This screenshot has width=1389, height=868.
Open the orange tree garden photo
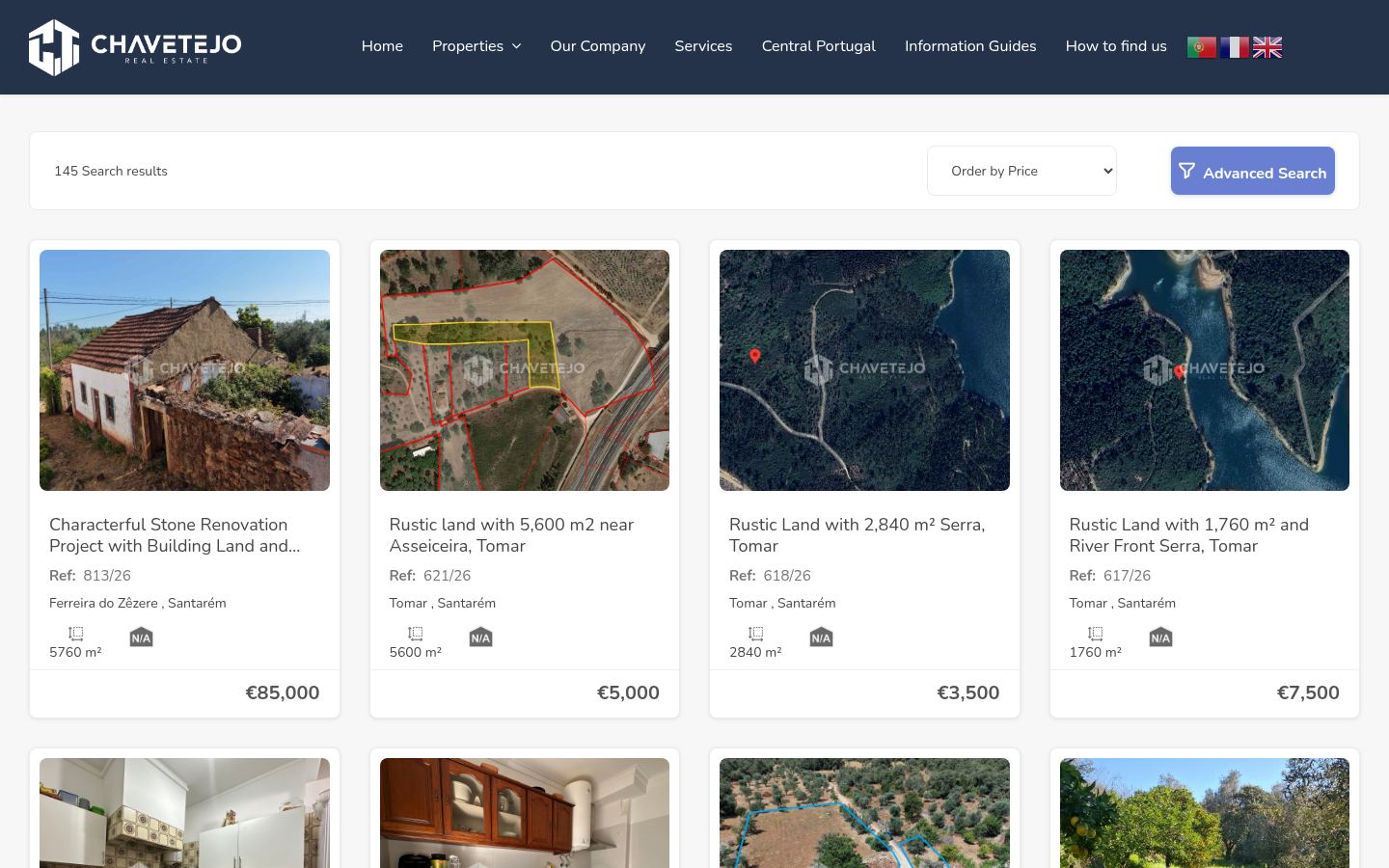click(x=1205, y=813)
